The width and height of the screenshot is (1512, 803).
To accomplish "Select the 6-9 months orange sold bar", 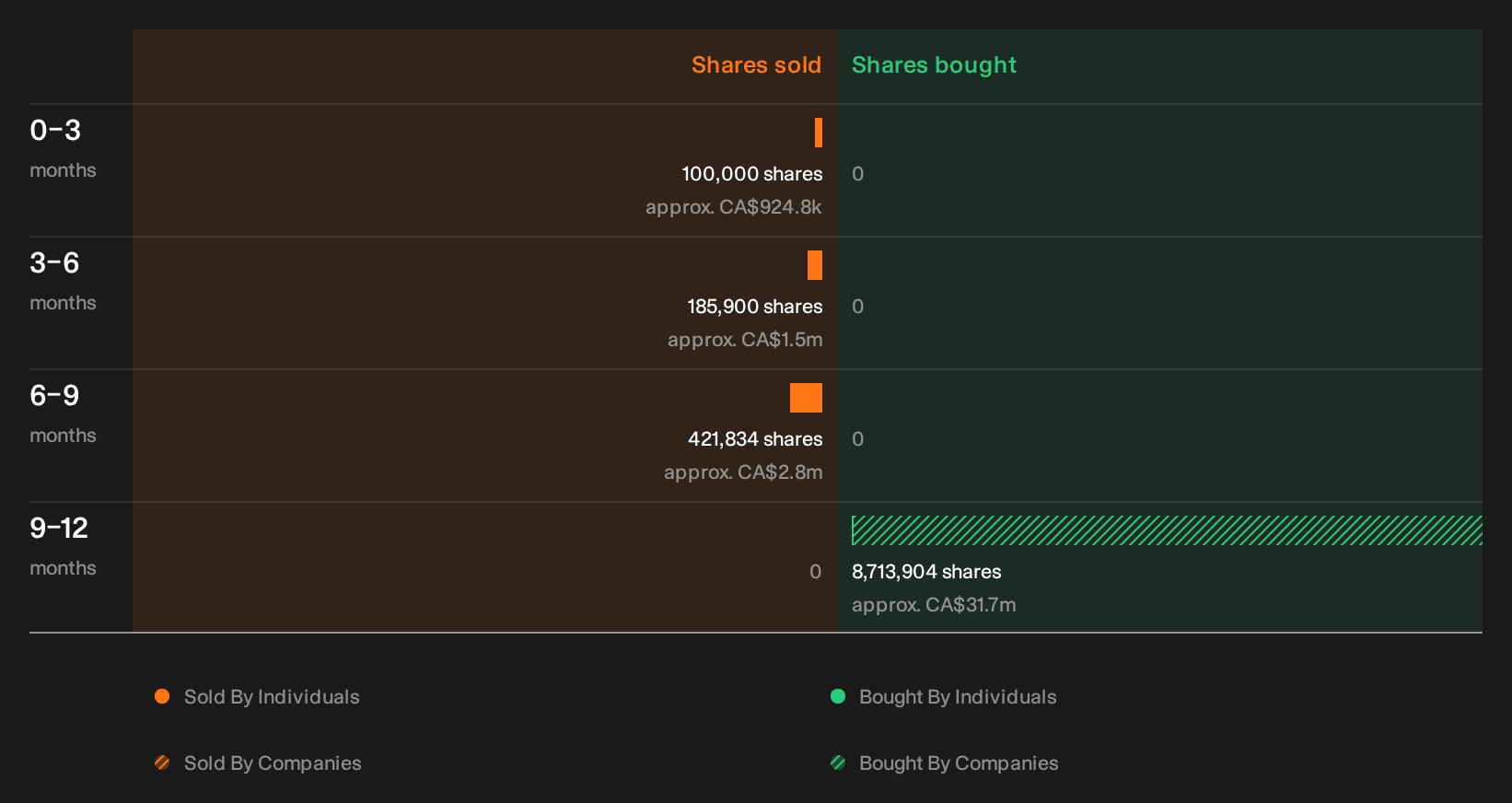I will pos(806,398).
